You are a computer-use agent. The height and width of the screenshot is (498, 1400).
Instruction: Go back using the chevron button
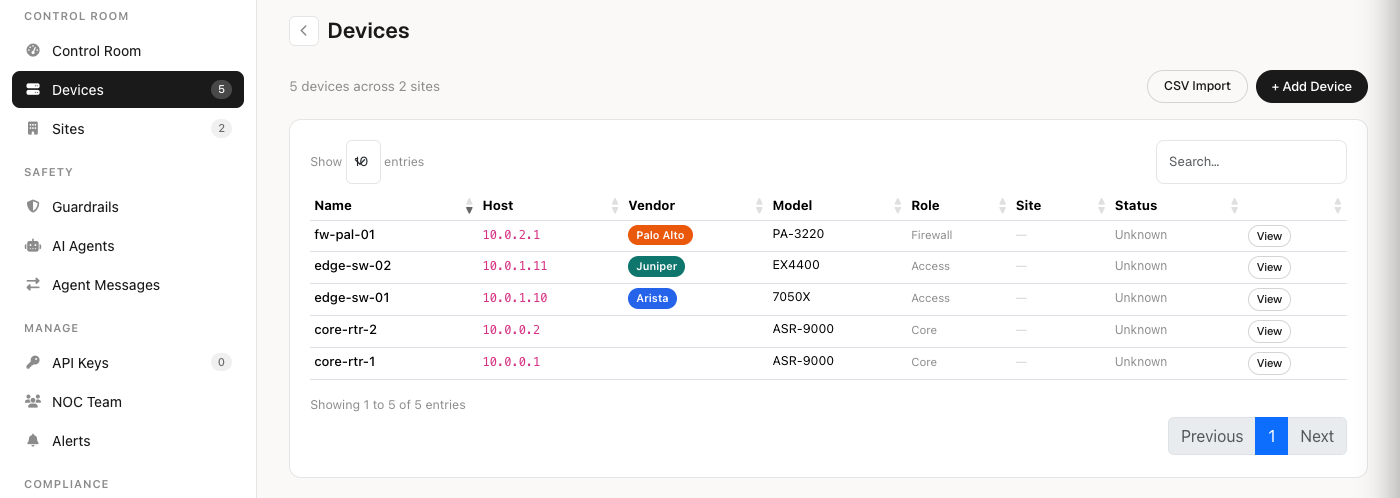tap(304, 31)
